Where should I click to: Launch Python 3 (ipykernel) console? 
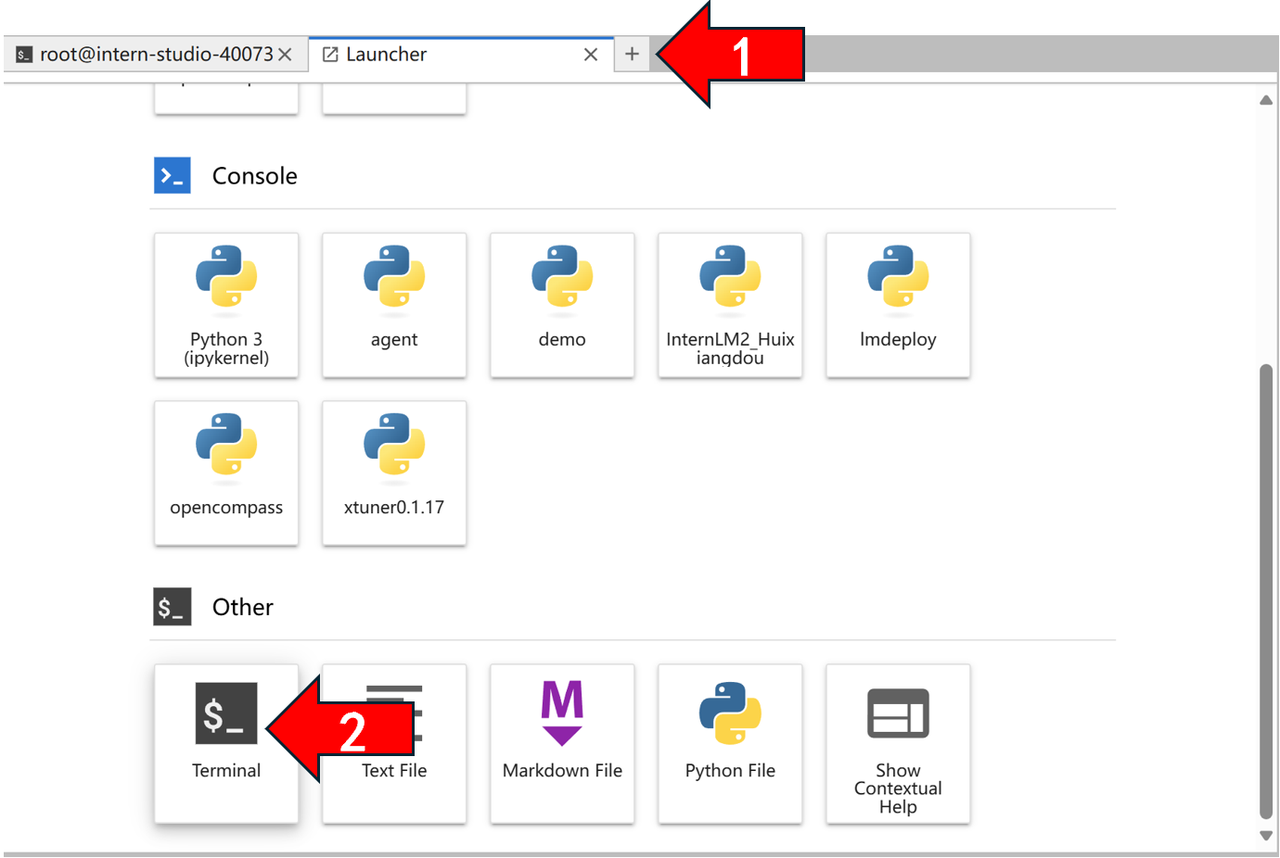tap(226, 305)
